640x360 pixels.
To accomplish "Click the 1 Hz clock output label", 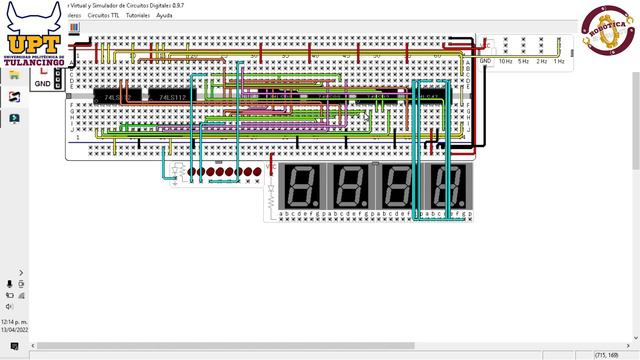I will coord(559,61).
